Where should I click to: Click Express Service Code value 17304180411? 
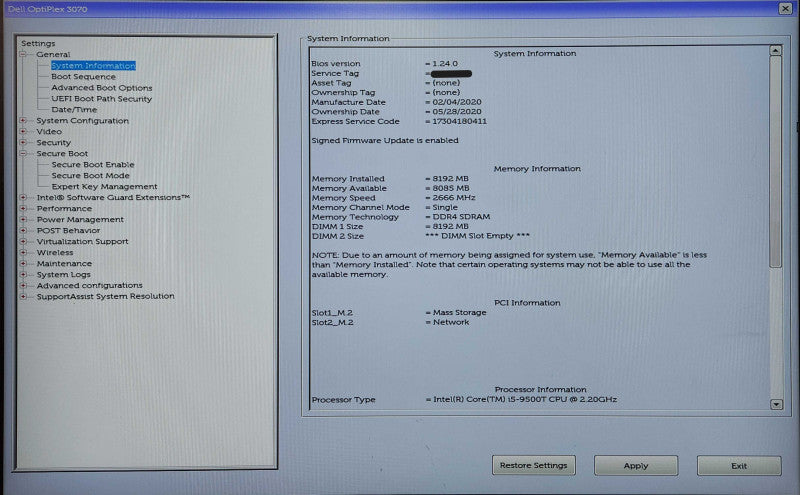(x=460, y=121)
